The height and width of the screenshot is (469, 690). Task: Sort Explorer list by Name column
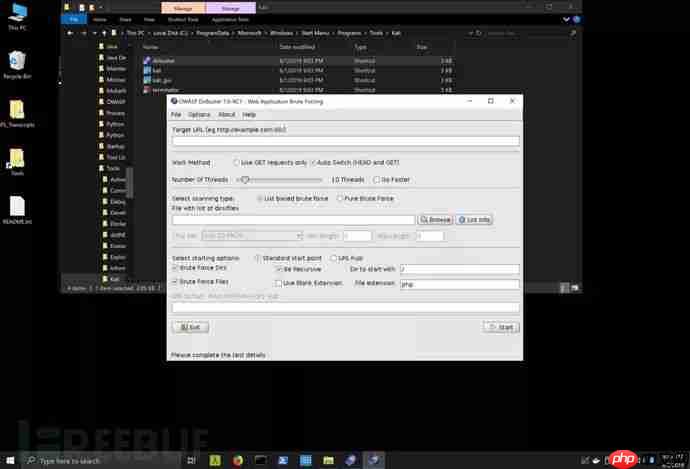coord(150,47)
